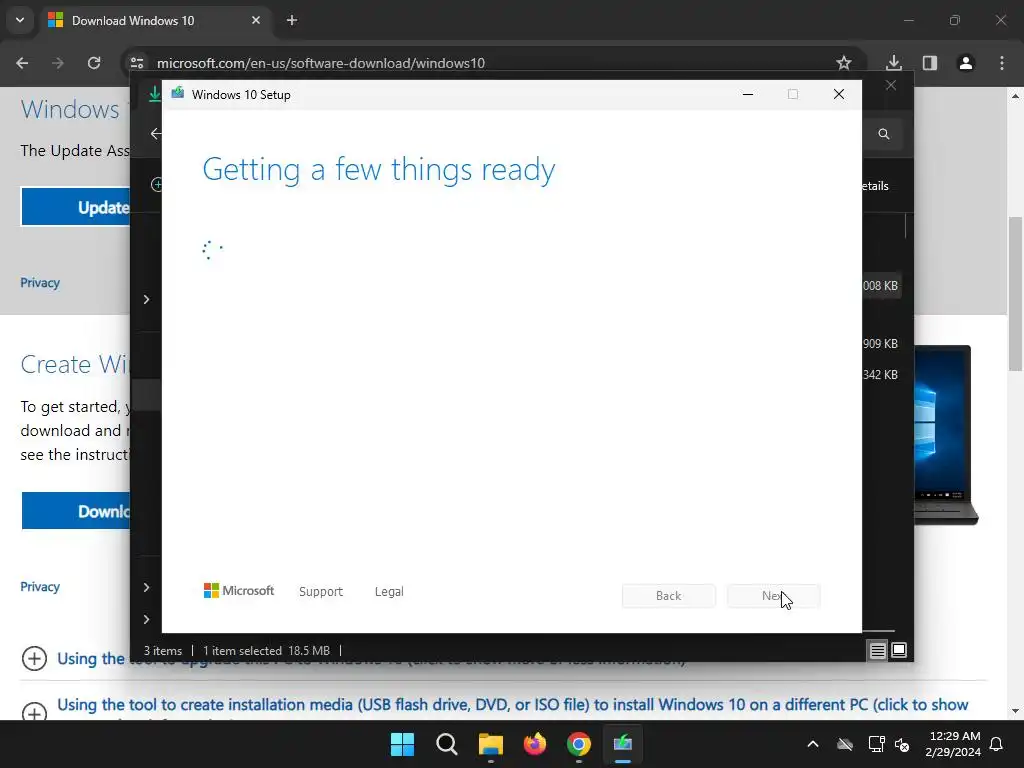Click File Explorer back arrow

pos(155,134)
